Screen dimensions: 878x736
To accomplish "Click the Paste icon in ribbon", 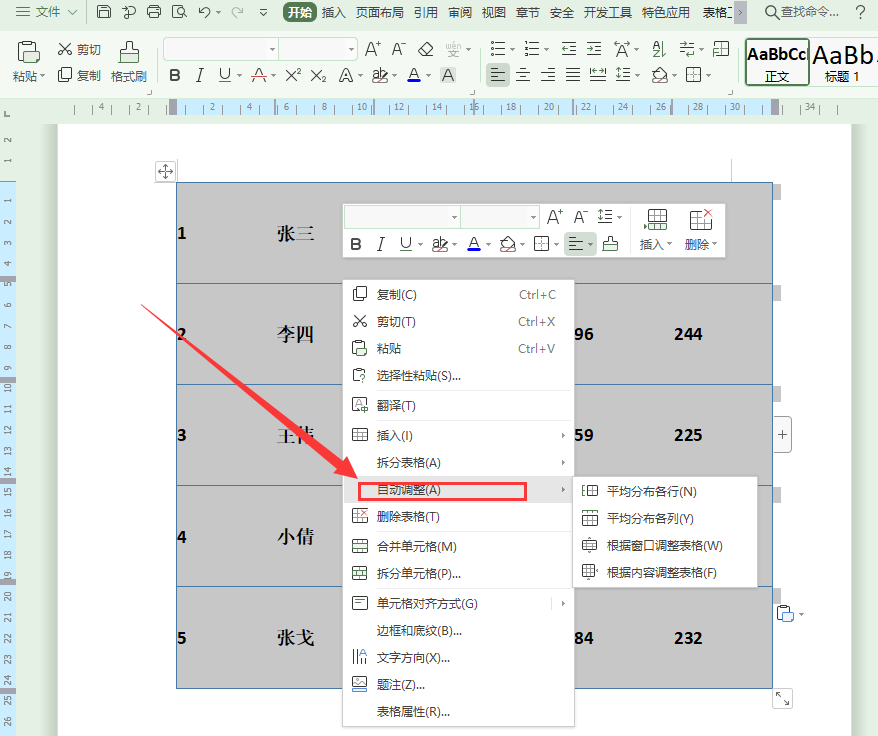I will coord(28,53).
